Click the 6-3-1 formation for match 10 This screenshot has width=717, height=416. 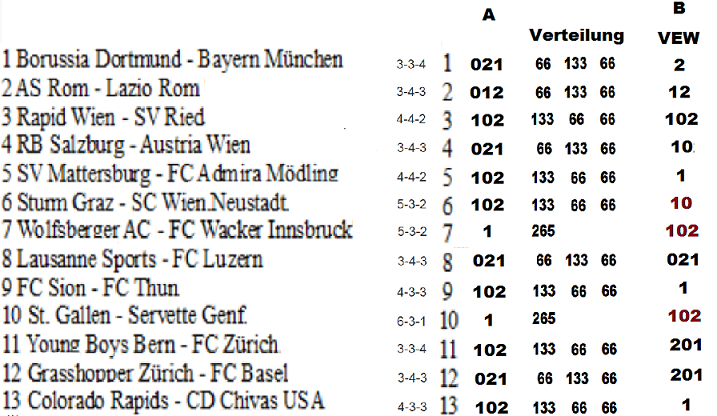[411, 322]
